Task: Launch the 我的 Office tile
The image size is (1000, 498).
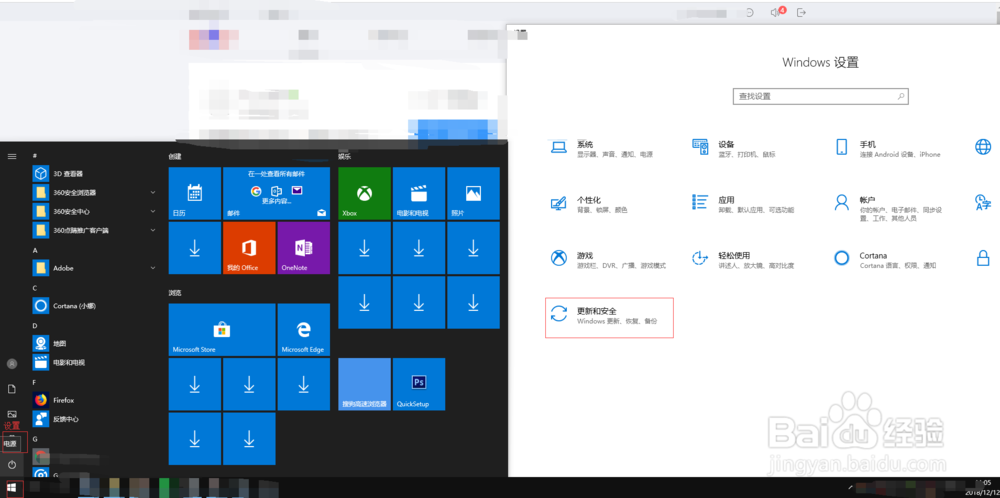Action: [249, 248]
